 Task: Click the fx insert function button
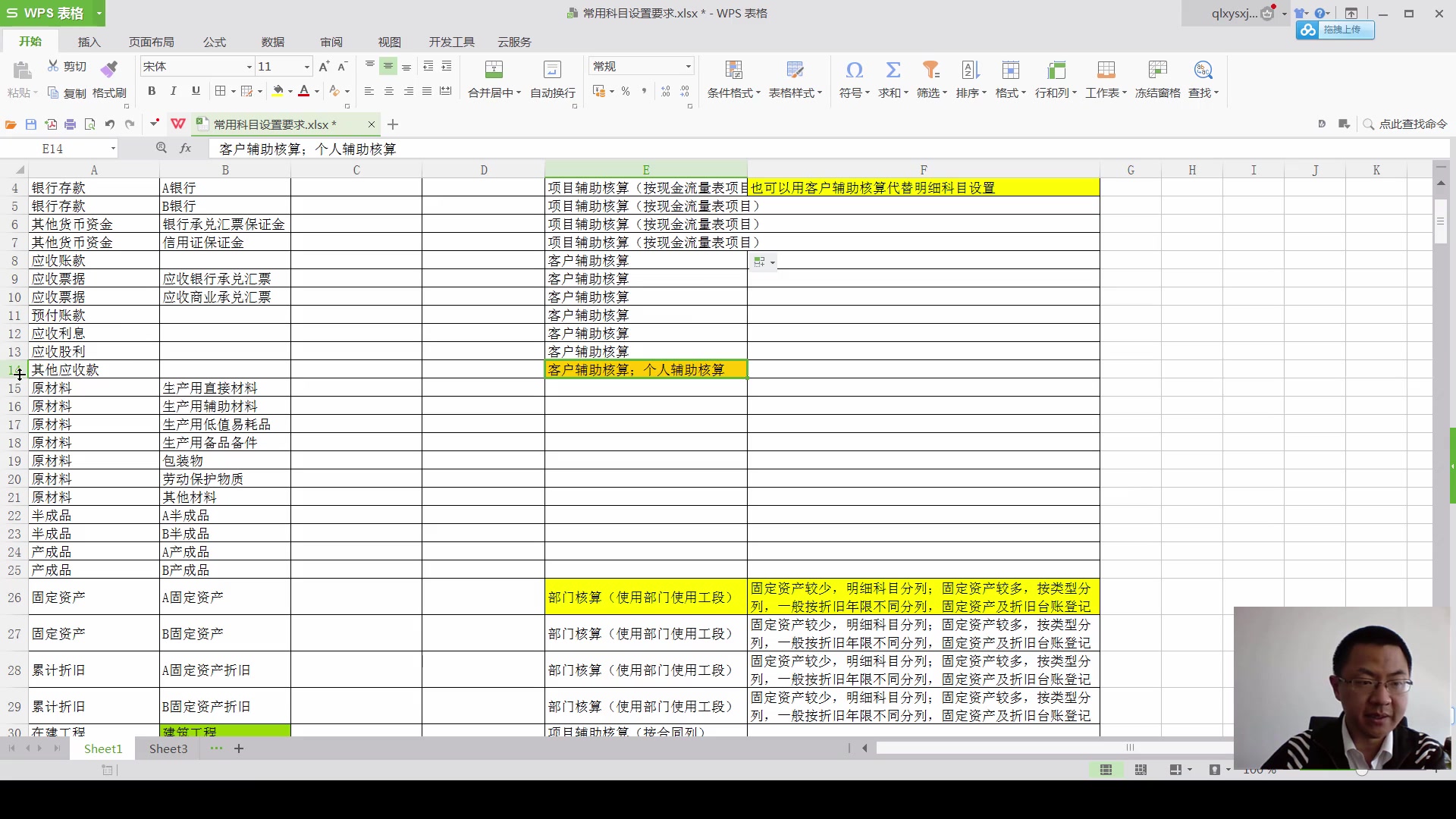pos(185,149)
